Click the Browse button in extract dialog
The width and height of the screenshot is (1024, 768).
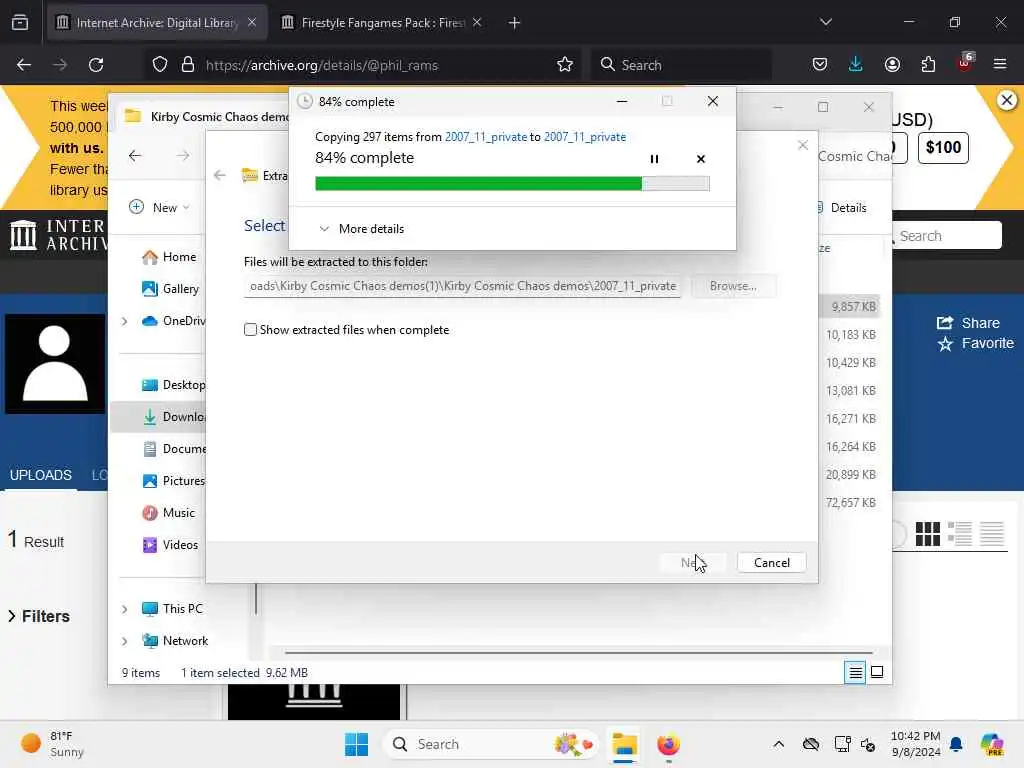(x=733, y=286)
